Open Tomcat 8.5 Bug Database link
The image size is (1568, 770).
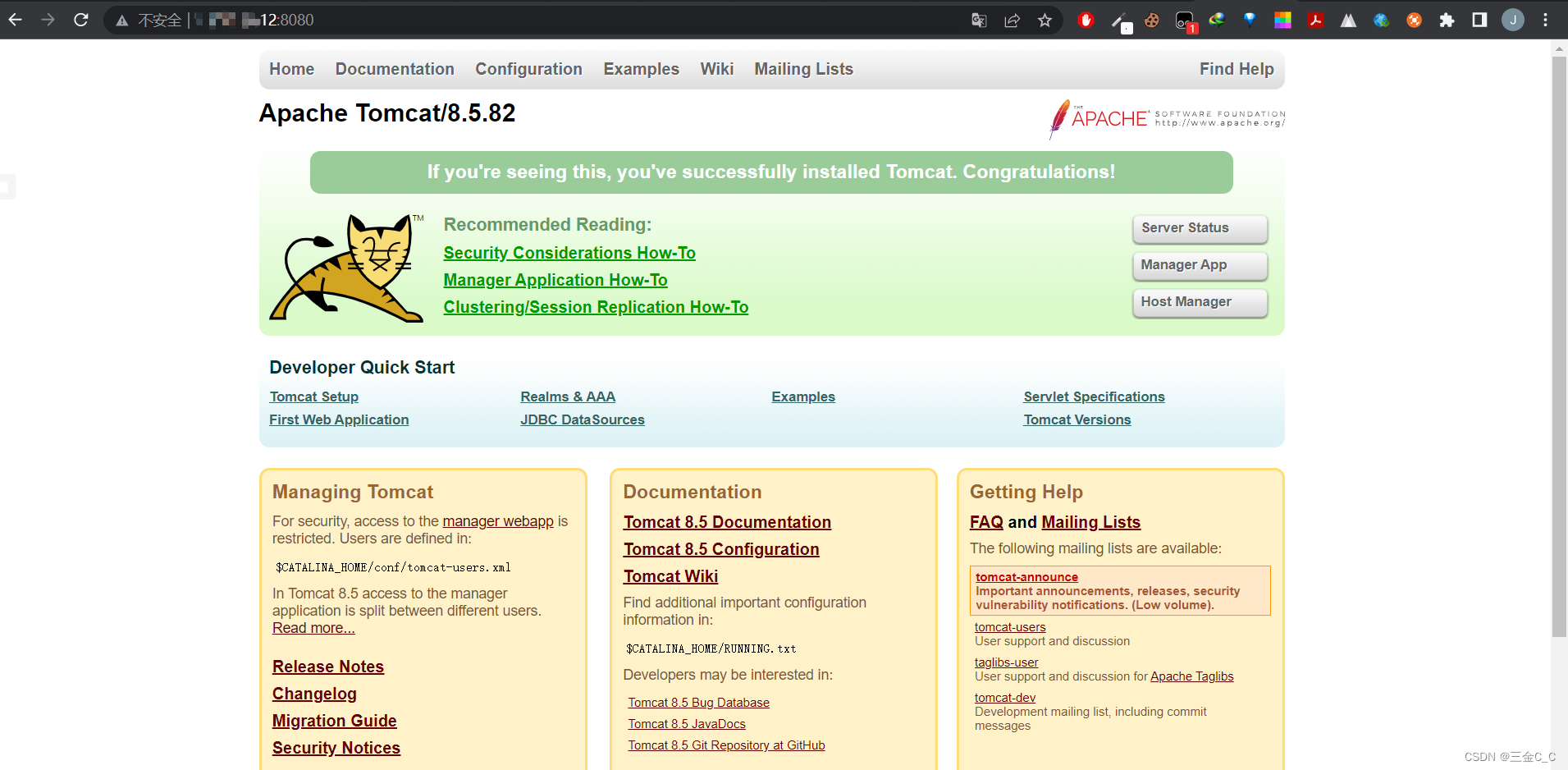(x=698, y=703)
